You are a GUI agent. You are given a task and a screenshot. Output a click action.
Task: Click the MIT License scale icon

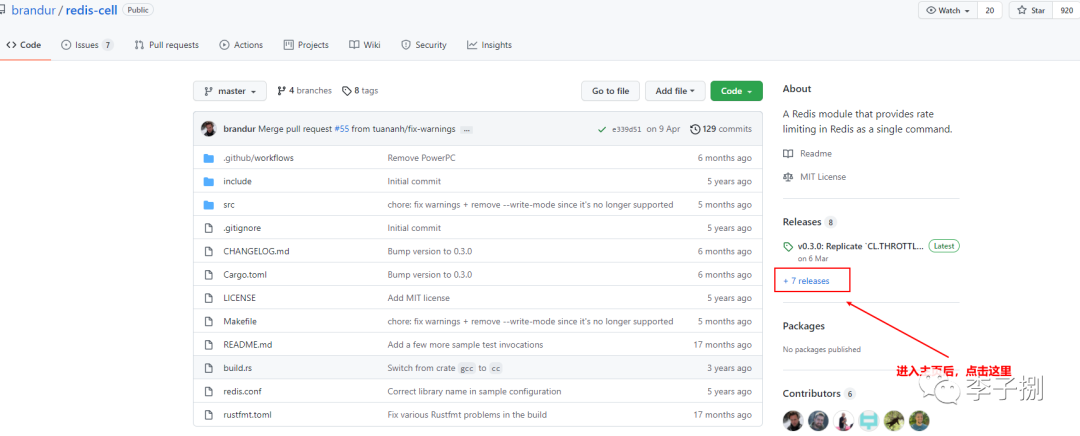coord(788,177)
